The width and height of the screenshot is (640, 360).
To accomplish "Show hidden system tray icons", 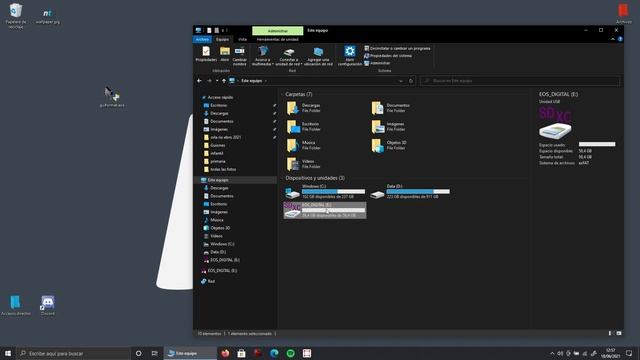I will (x=552, y=353).
